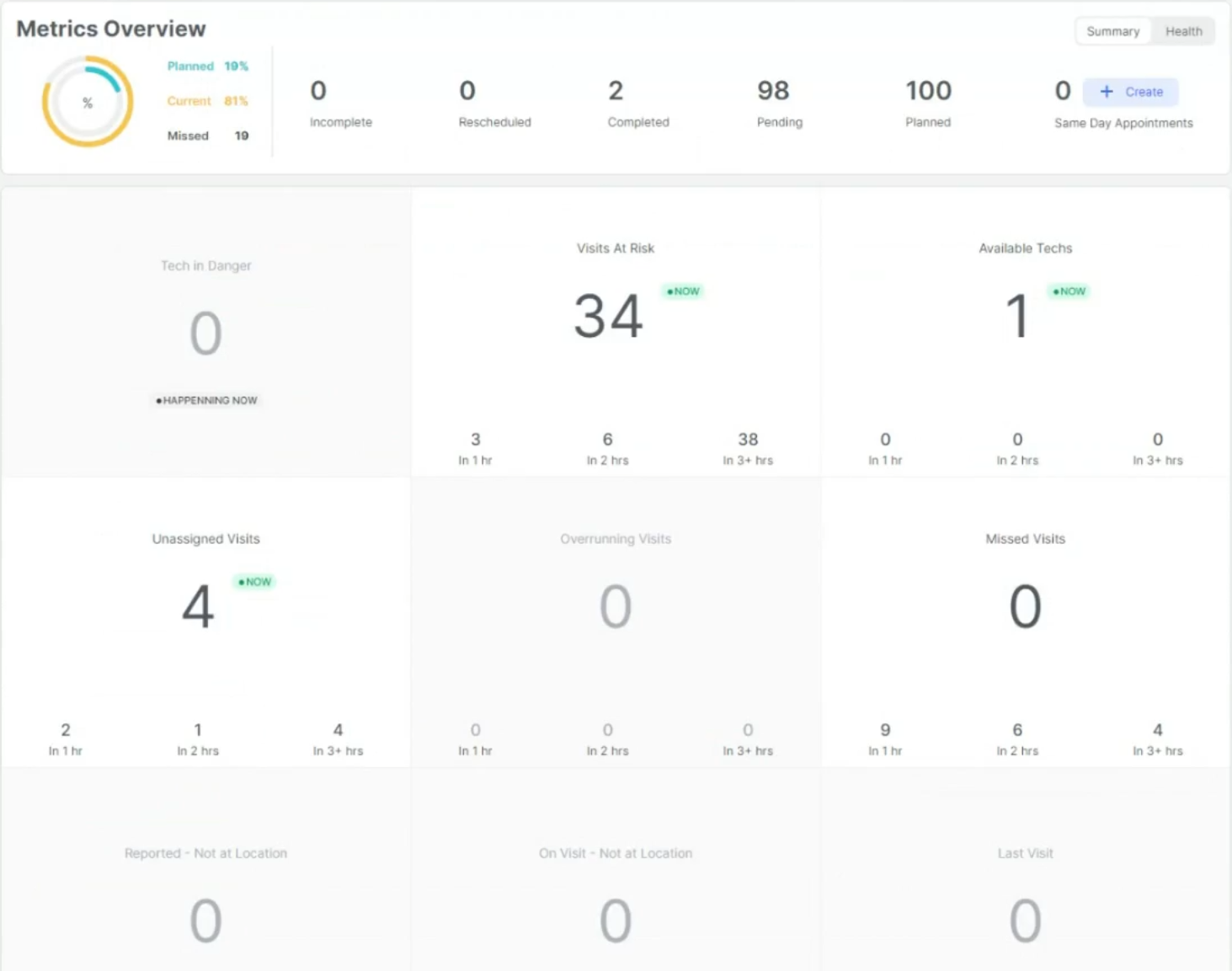Click the Create appointment button
This screenshot has height=971, width=1232.
(x=1131, y=92)
